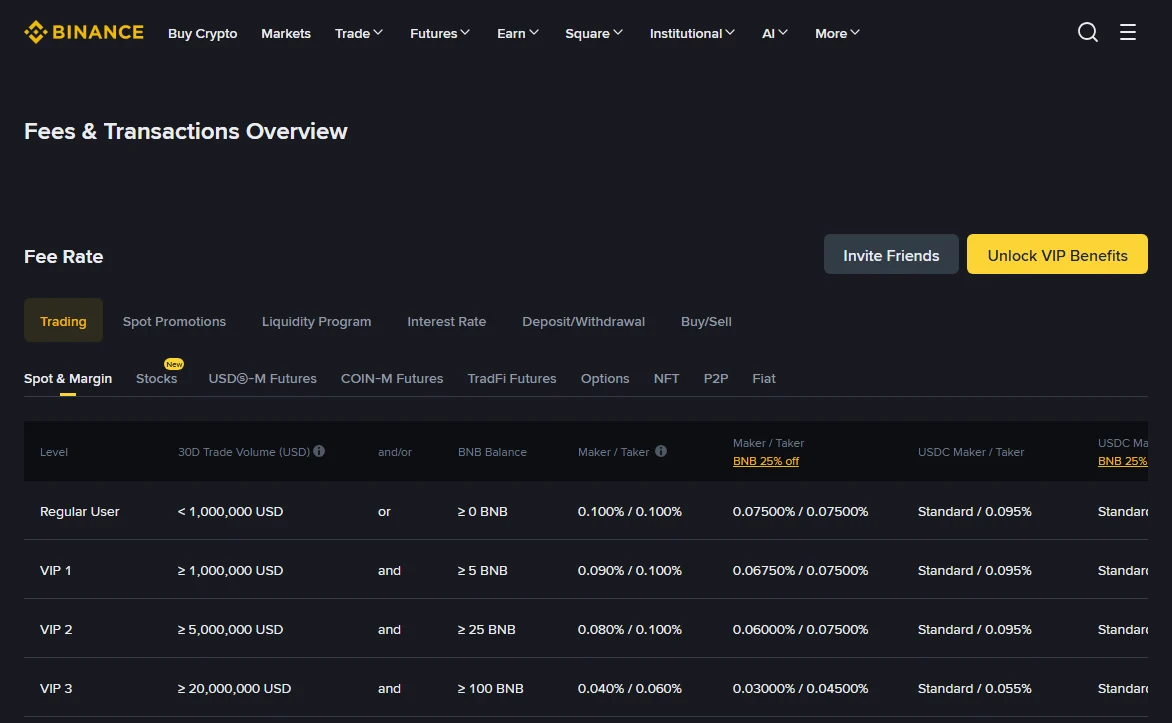
Task: Click 'Standard / 0.055%' USDC fee cell
Action: (x=975, y=689)
